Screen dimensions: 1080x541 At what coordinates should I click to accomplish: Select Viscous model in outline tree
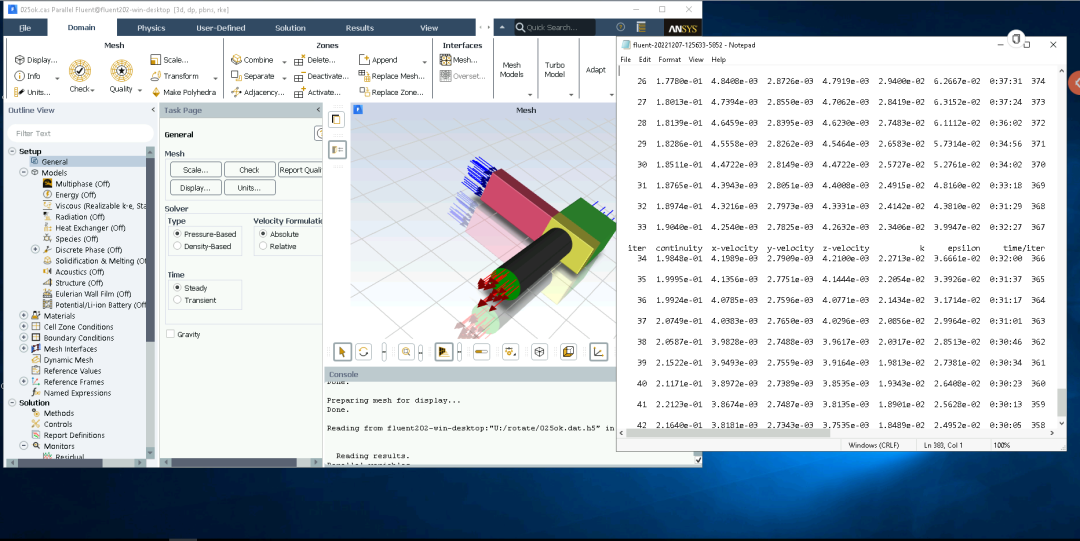pyautogui.click(x=94, y=205)
